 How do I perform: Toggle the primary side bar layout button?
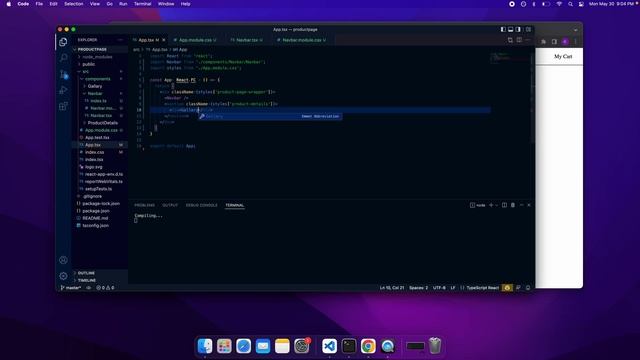click(x=503, y=29)
